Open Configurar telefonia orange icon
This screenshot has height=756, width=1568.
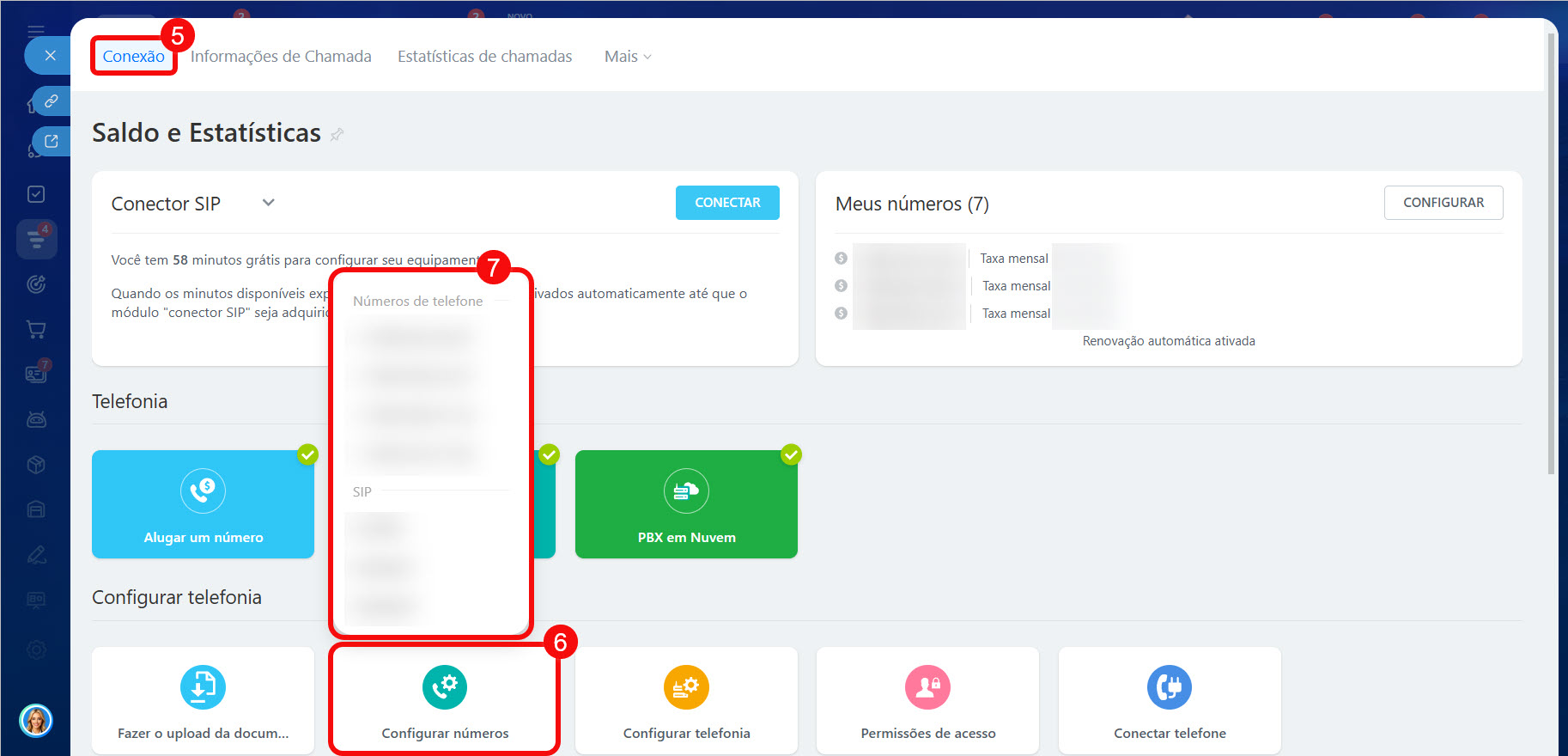coord(686,687)
